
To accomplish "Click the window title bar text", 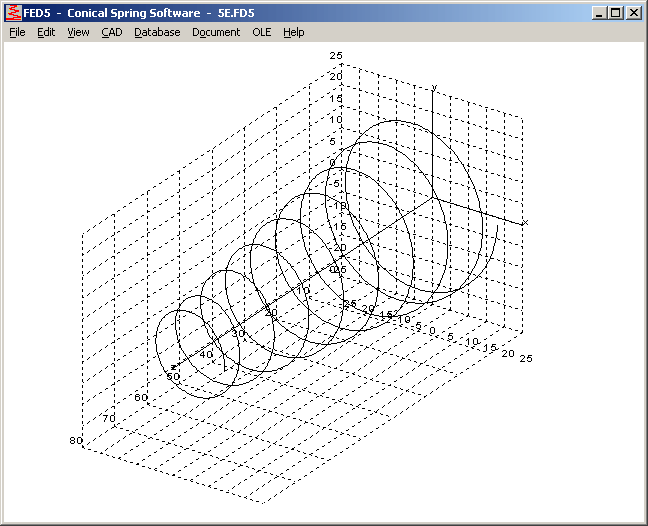I will coord(150,13).
